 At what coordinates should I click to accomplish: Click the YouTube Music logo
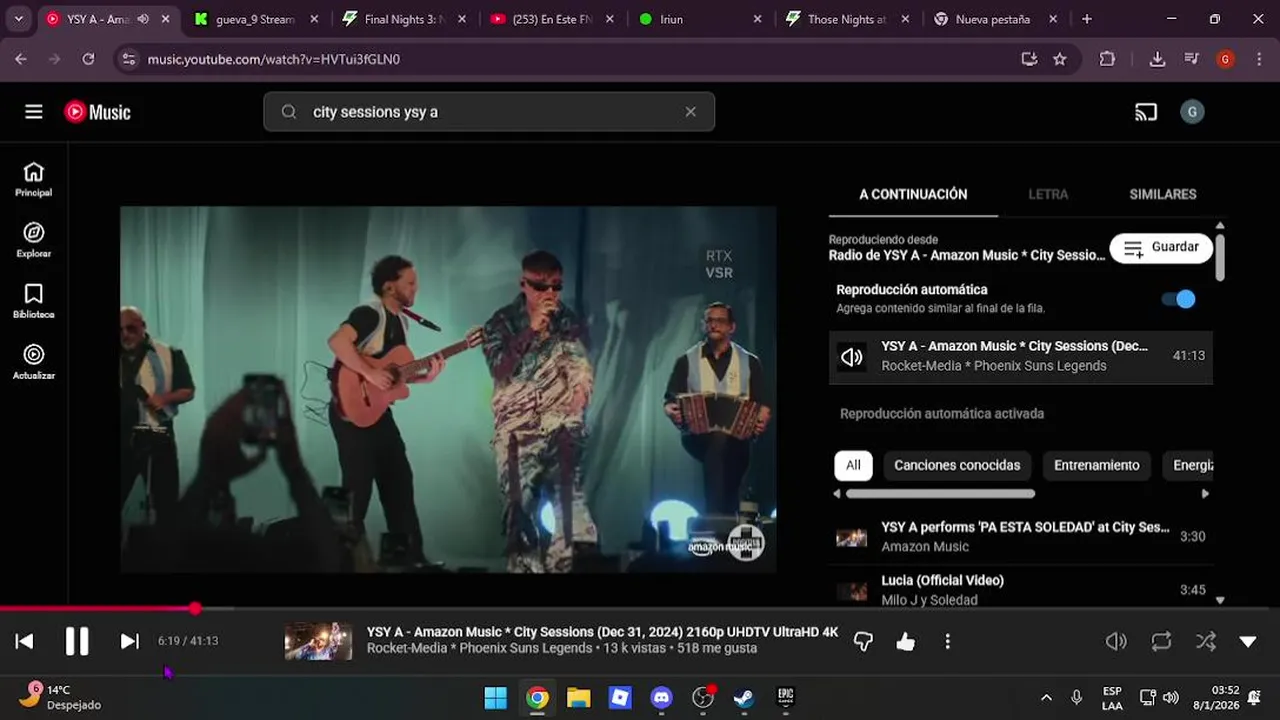(98, 112)
